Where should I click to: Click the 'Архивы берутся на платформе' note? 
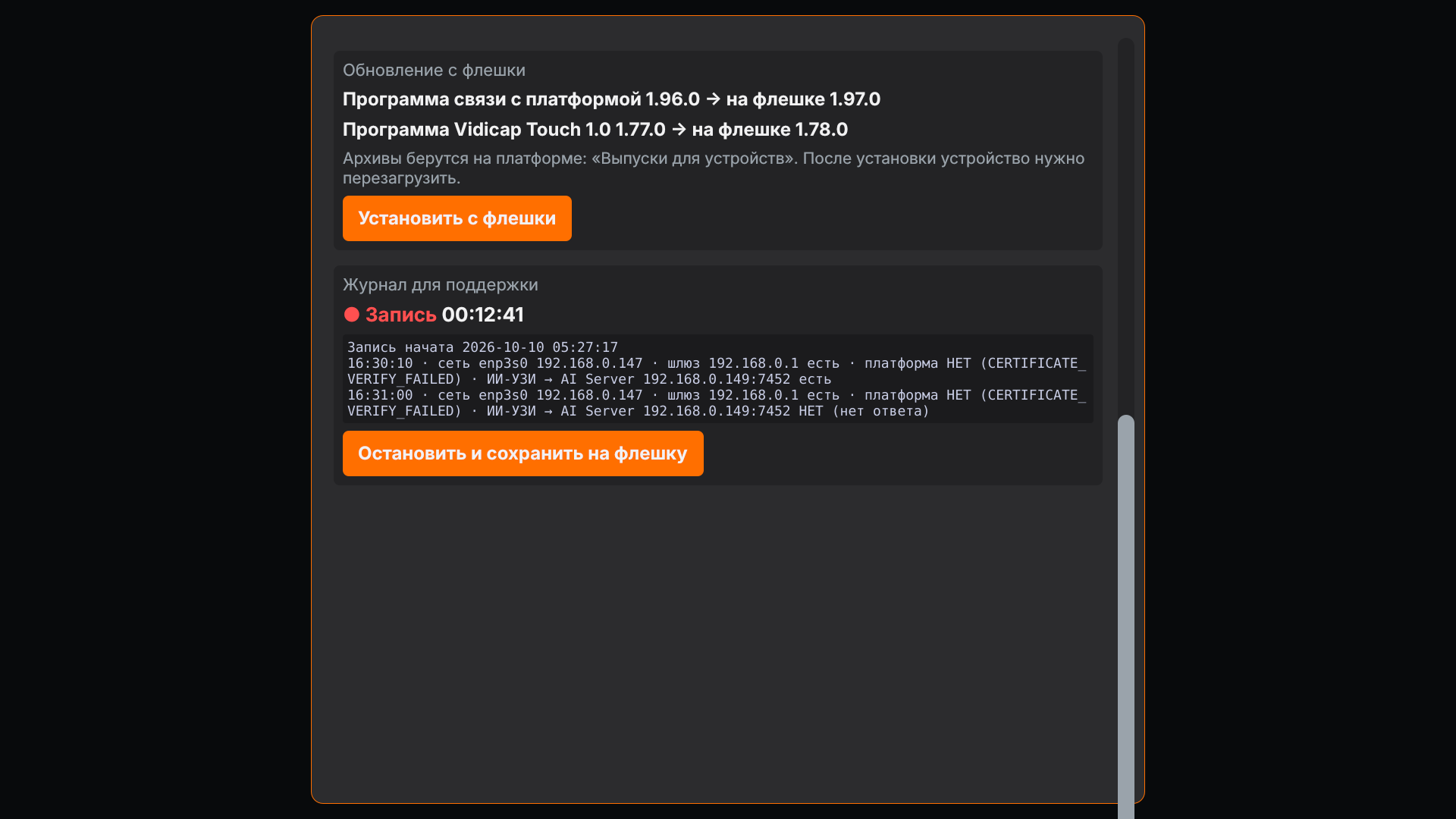point(714,168)
